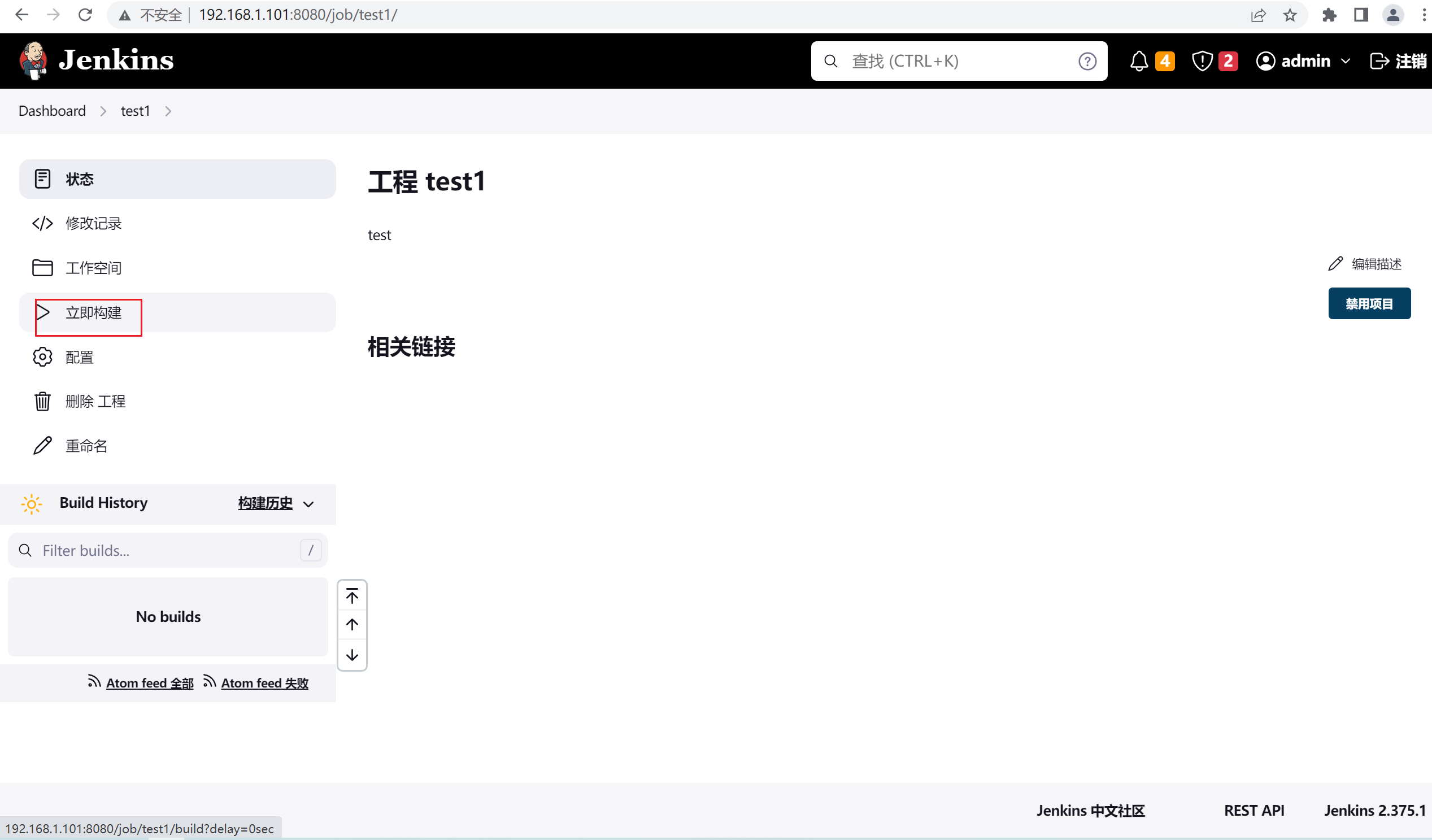
Task: Click the pencil rename icon
Action: pos(42,446)
